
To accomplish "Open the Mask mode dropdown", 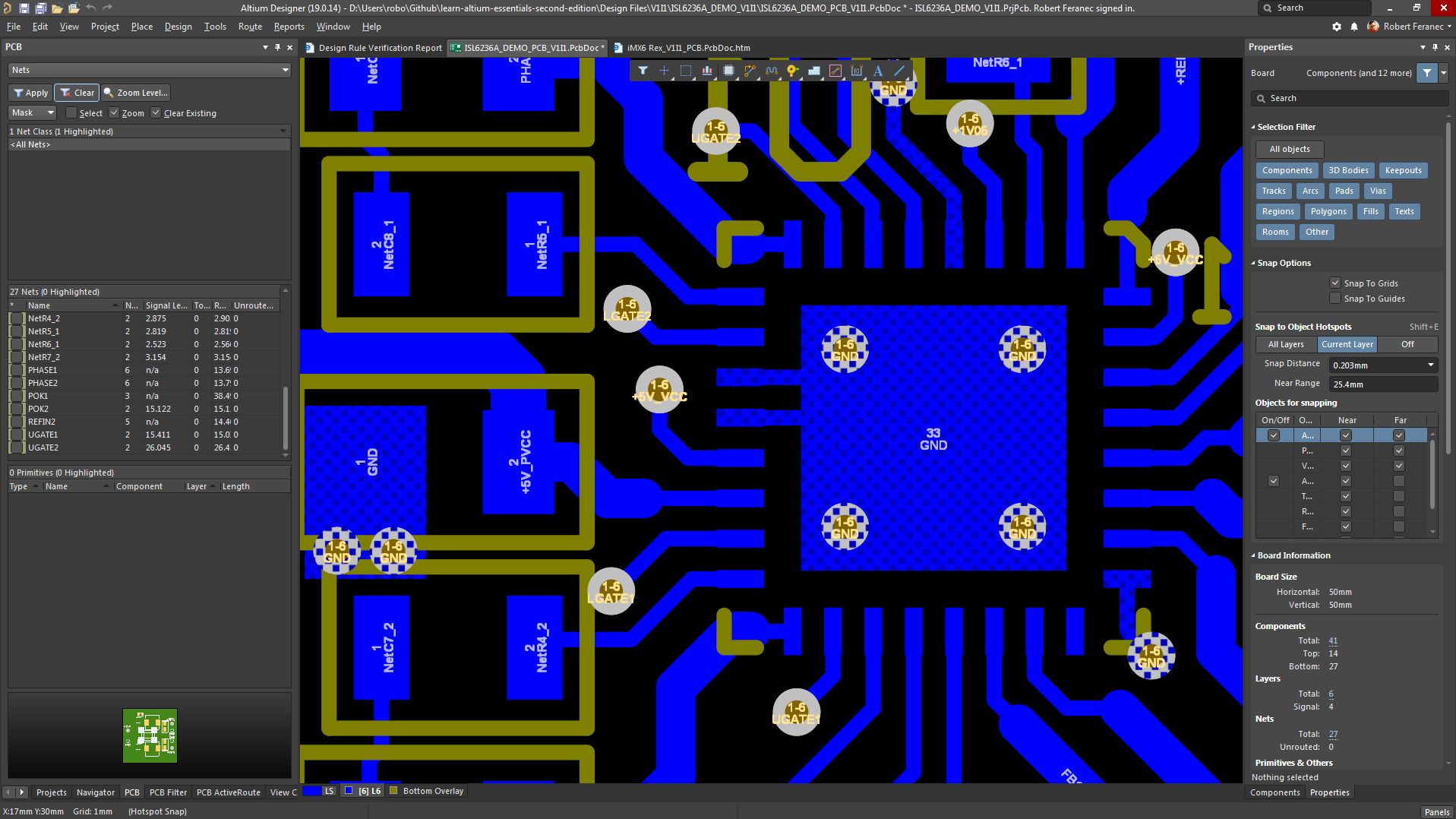I will pyautogui.click(x=33, y=112).
